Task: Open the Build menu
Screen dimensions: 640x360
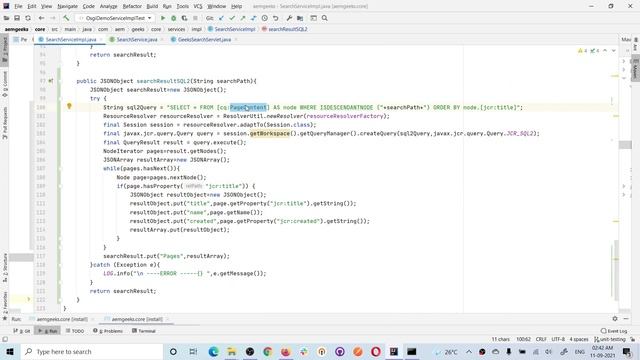Action: pos(152,6)
